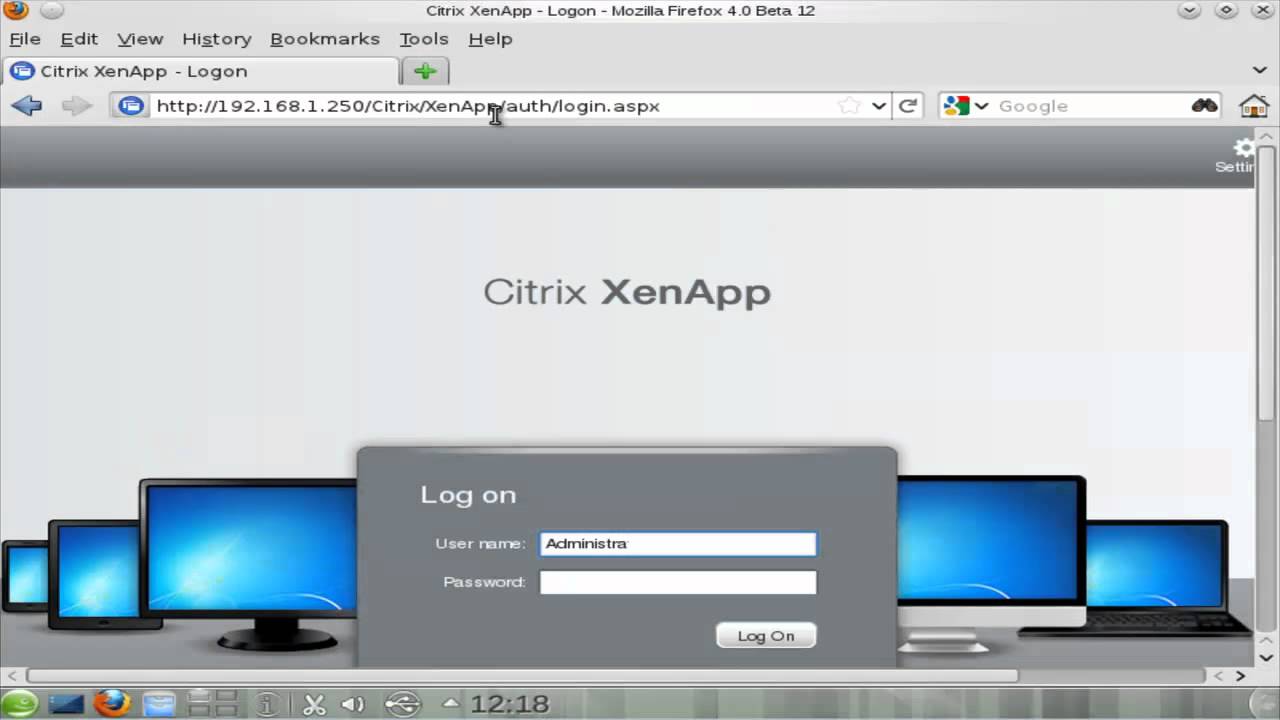Click the horizontal scrollbar thumb
Image resolution: width=1280 pixels, height=720 pixels.
(522, 676)
